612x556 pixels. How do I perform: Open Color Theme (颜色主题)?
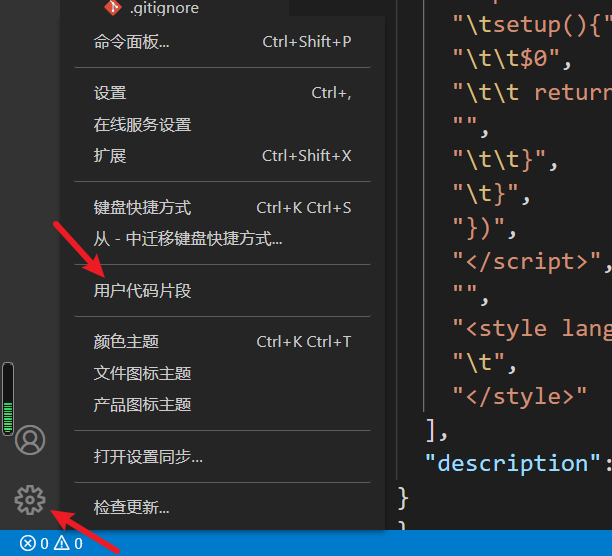pyautogui.click(x=222, y=342)
